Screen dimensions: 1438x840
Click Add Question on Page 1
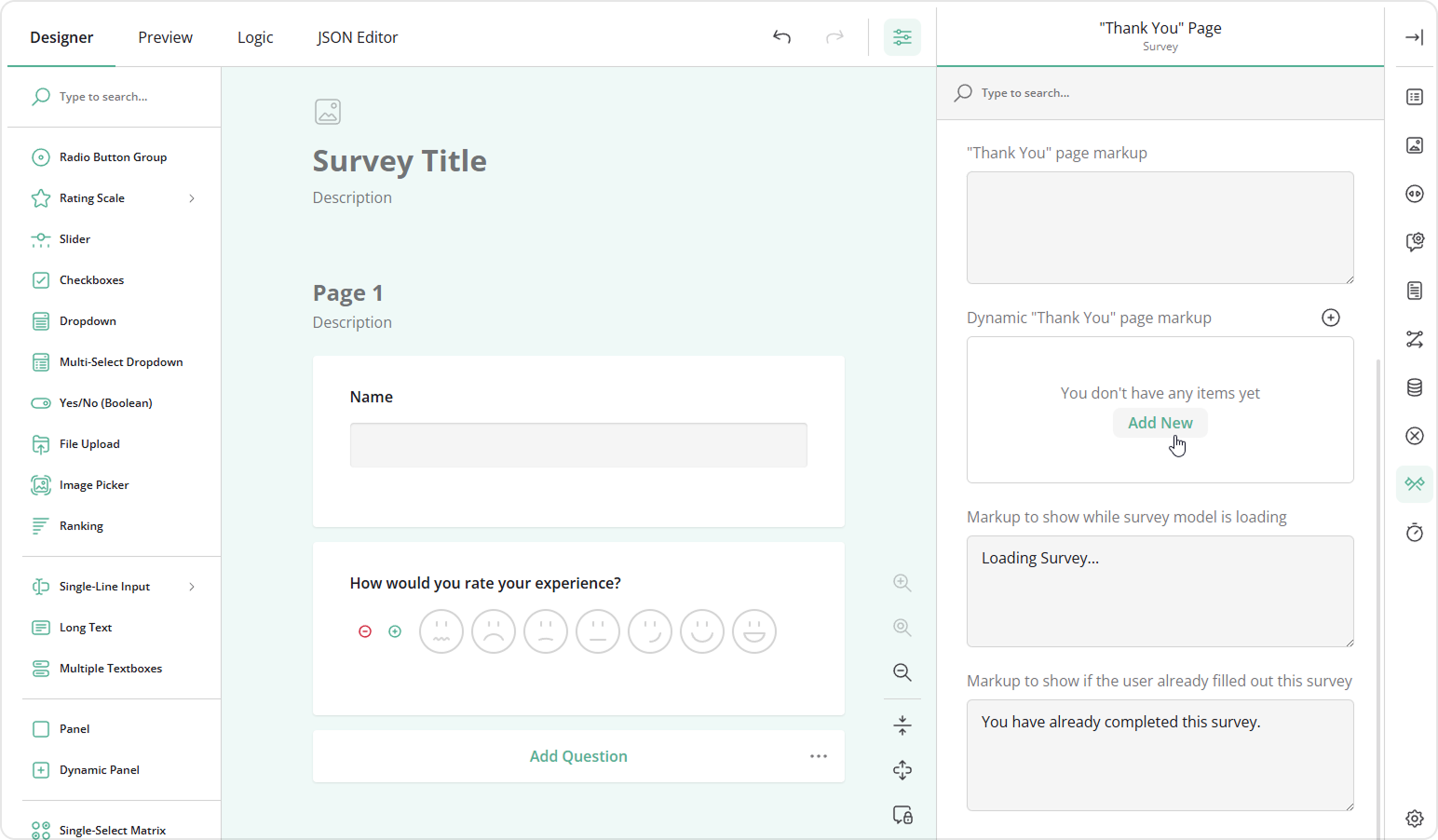(x=578, y=755)
